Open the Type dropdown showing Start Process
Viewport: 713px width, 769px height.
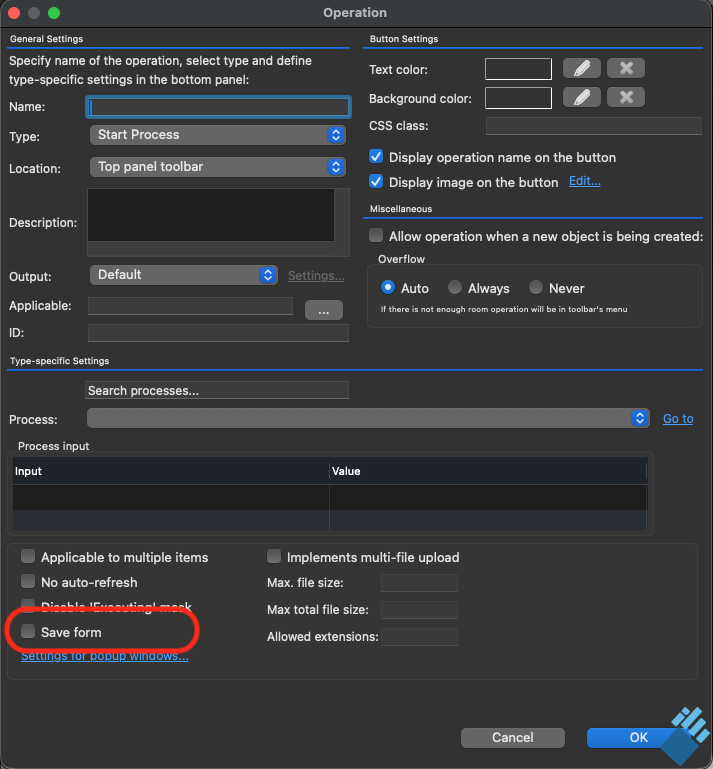tap(218, 135)
